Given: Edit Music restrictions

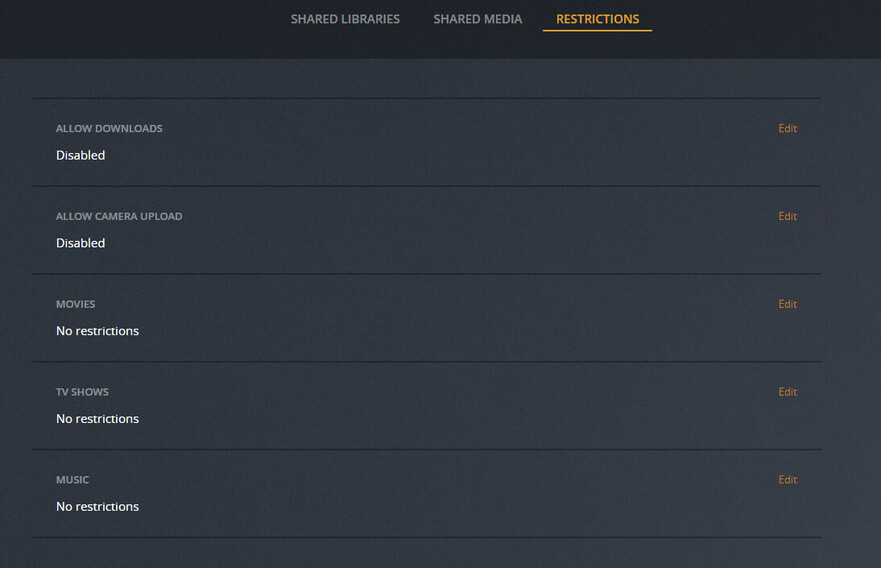Looking at the screenshot, I should coord(787,479).
